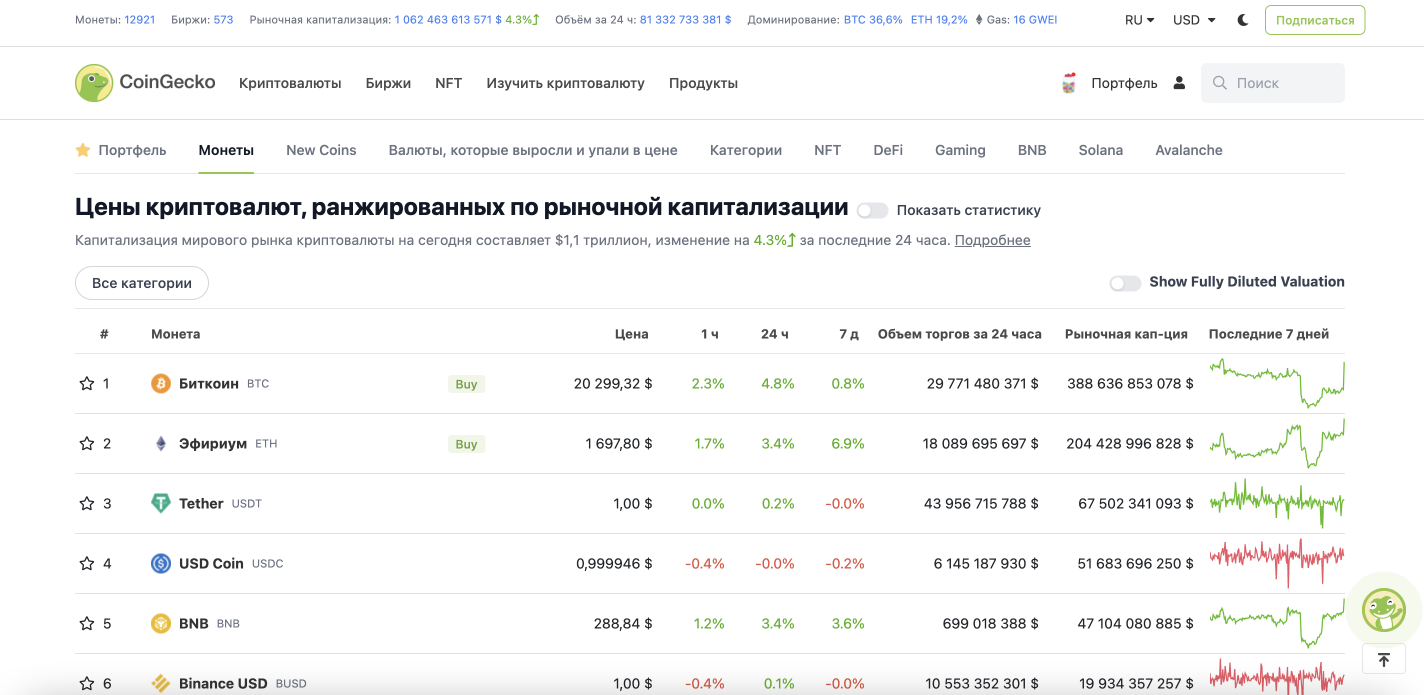Star Tether as a favorite

(87, 504)
